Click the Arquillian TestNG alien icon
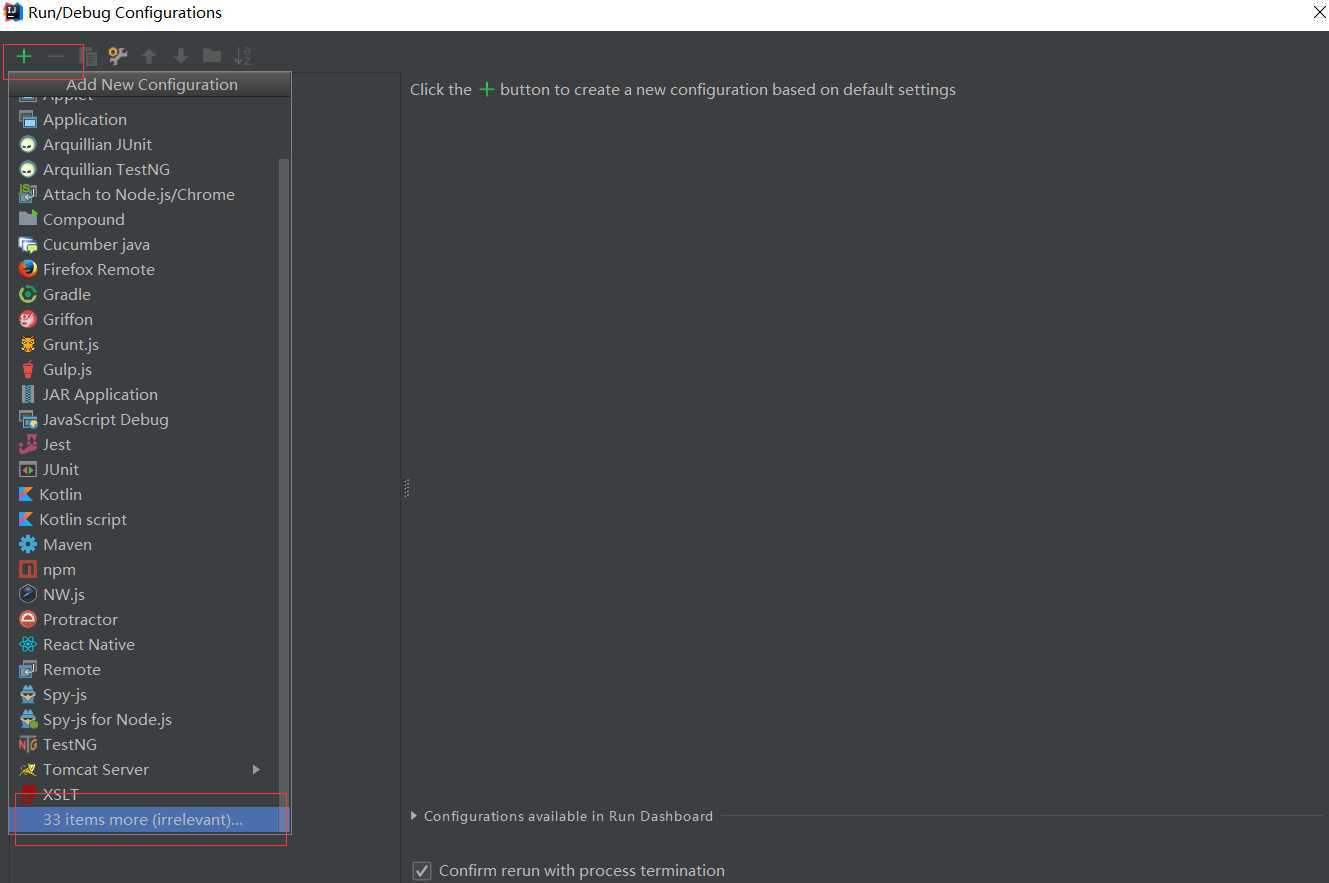The height and width of the screenshot is (883, 1329). click(x=28, y=169)
